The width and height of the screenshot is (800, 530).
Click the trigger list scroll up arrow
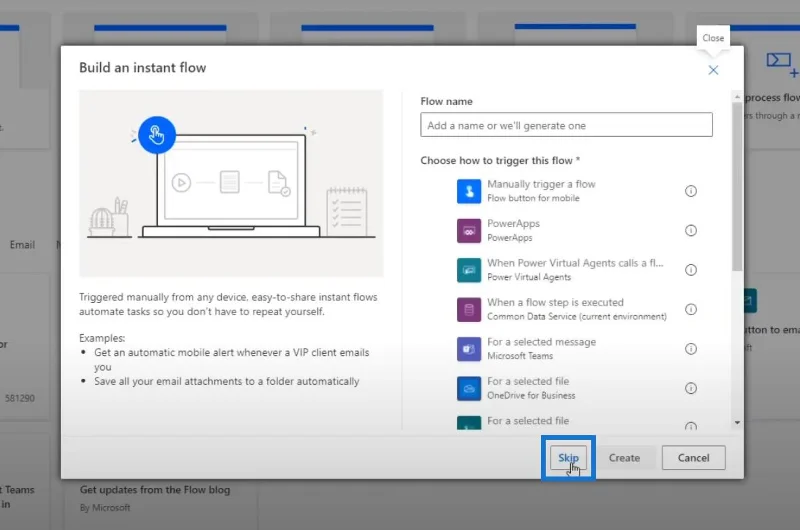(x=737, y=96)
